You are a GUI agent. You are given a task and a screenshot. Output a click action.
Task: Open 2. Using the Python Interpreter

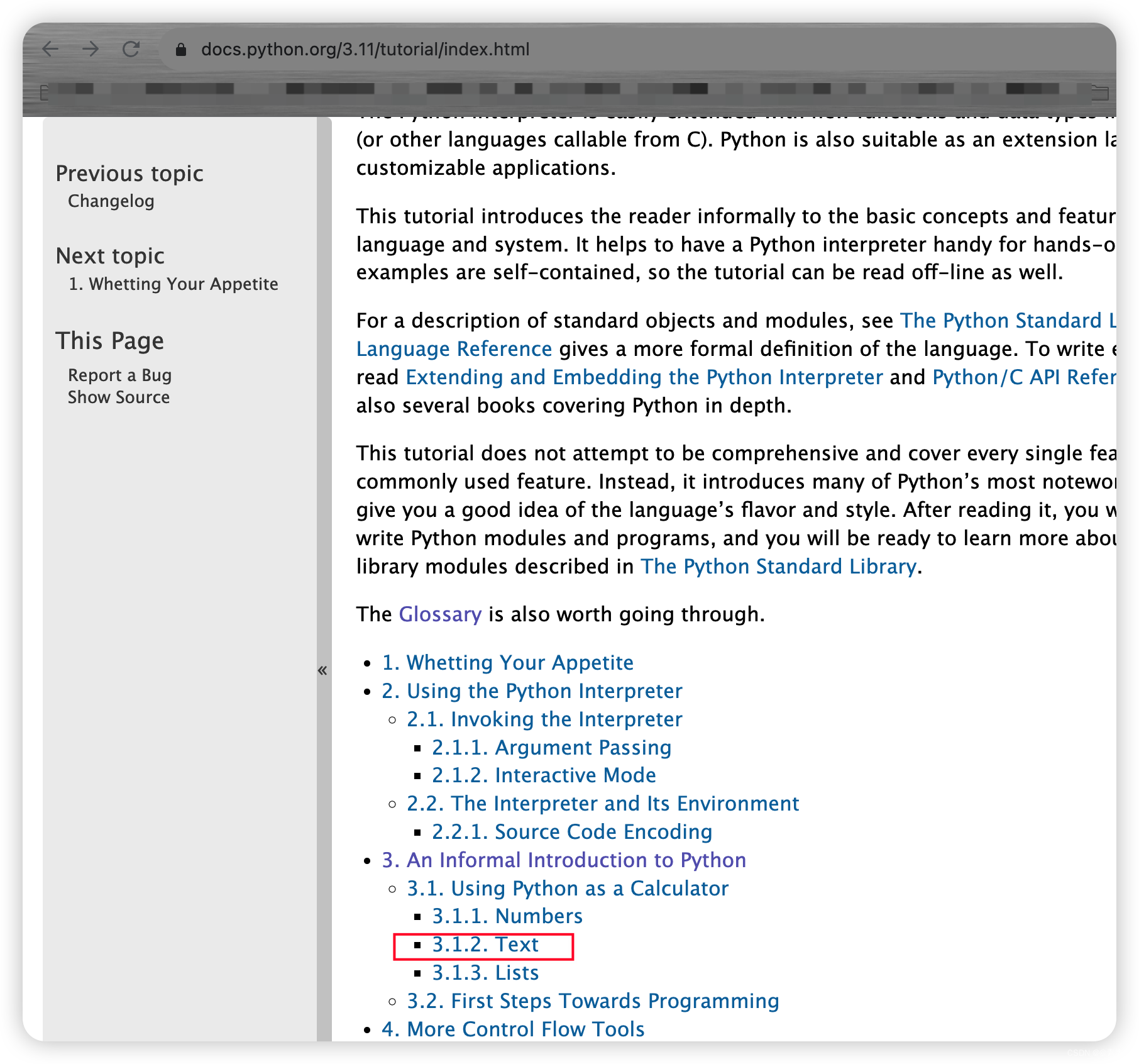click(x=532, y=691)
